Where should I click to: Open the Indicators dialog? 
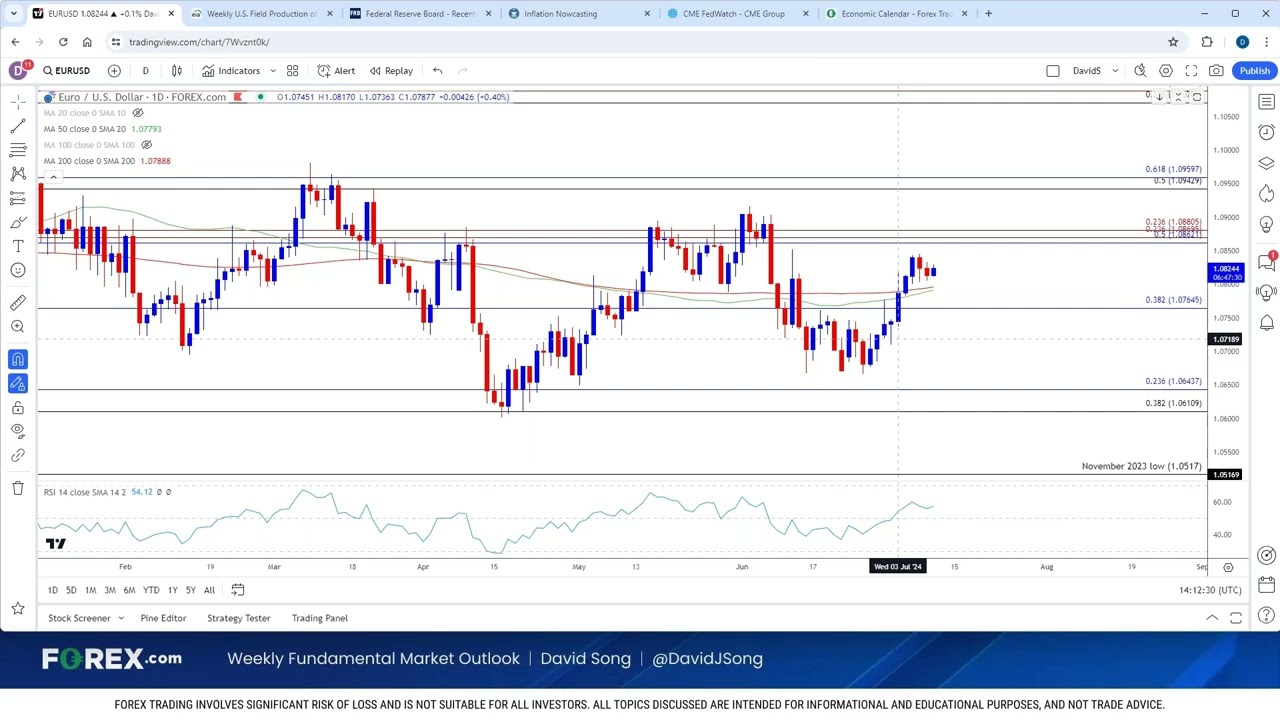231,71
